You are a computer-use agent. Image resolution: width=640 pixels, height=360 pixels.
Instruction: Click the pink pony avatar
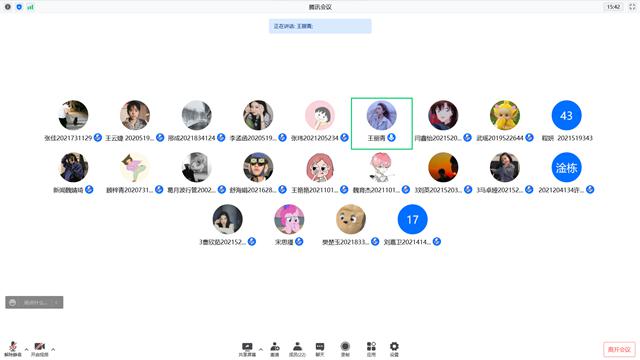click(289, 220)
